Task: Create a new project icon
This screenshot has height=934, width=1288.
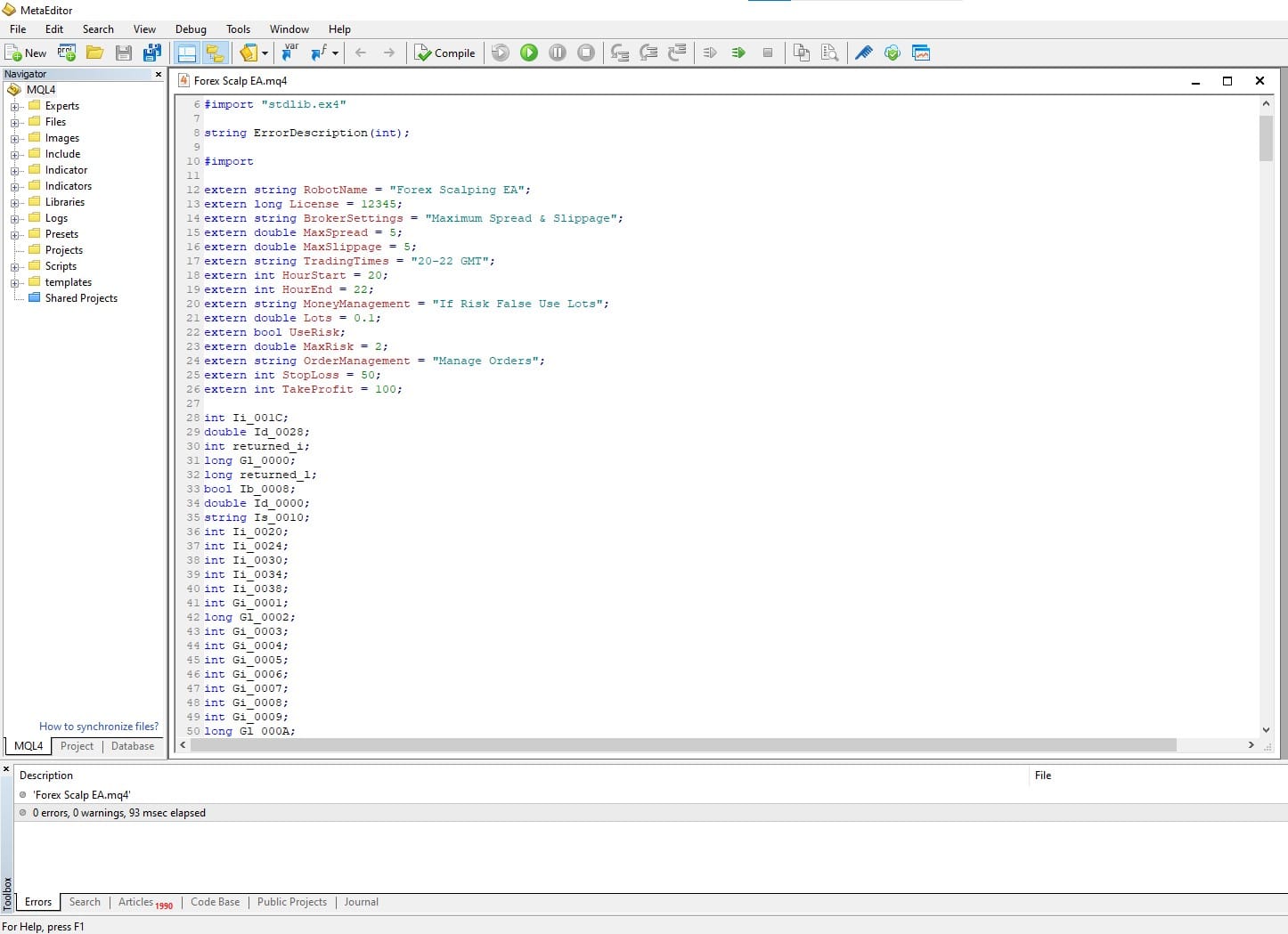Action: (x=67, y=53)
